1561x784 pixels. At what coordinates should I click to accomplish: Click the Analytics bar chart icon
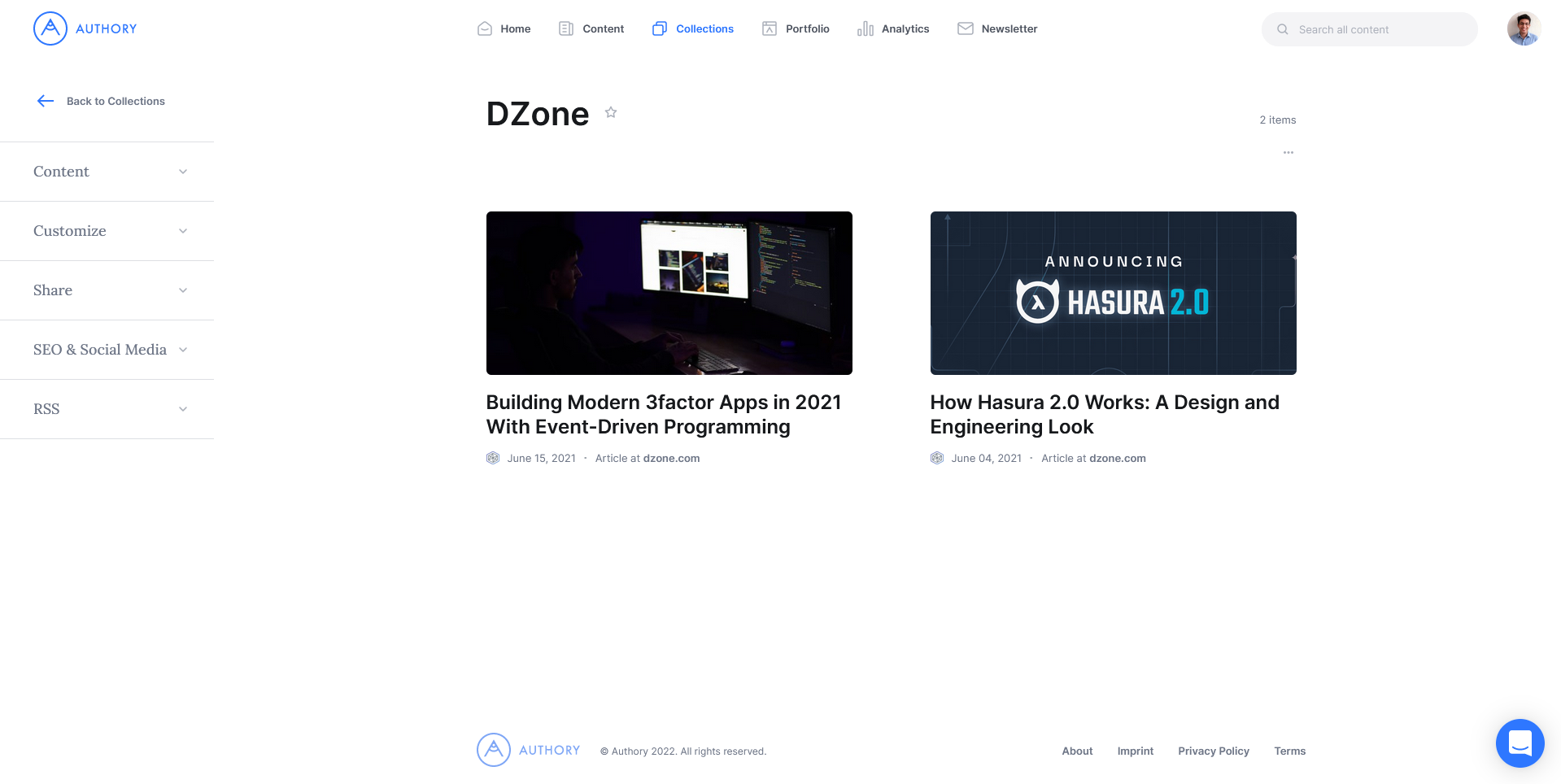[866, 28]
